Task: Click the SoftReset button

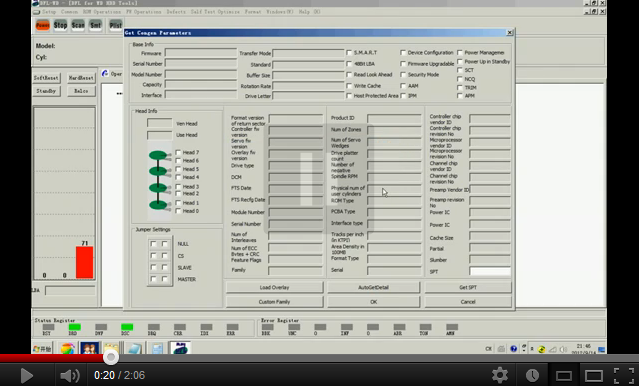Action: [x=46, y=78]
